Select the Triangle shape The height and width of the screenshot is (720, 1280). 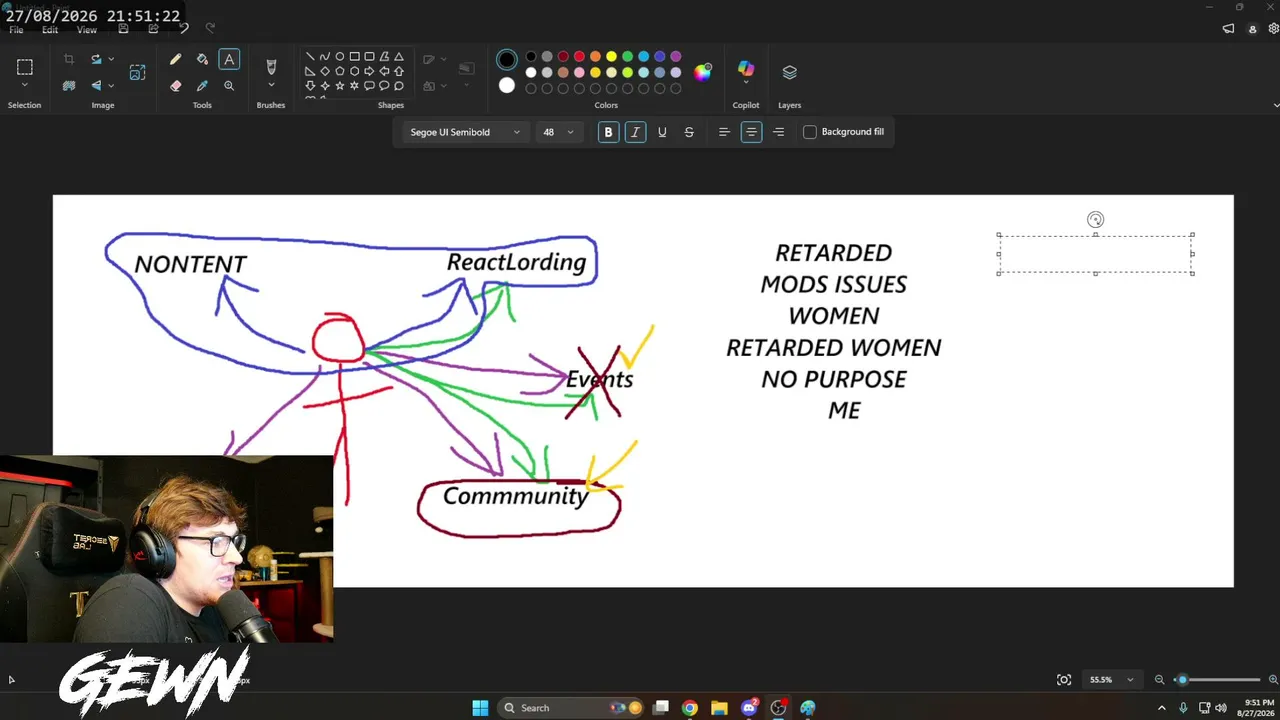coord(399,57)
